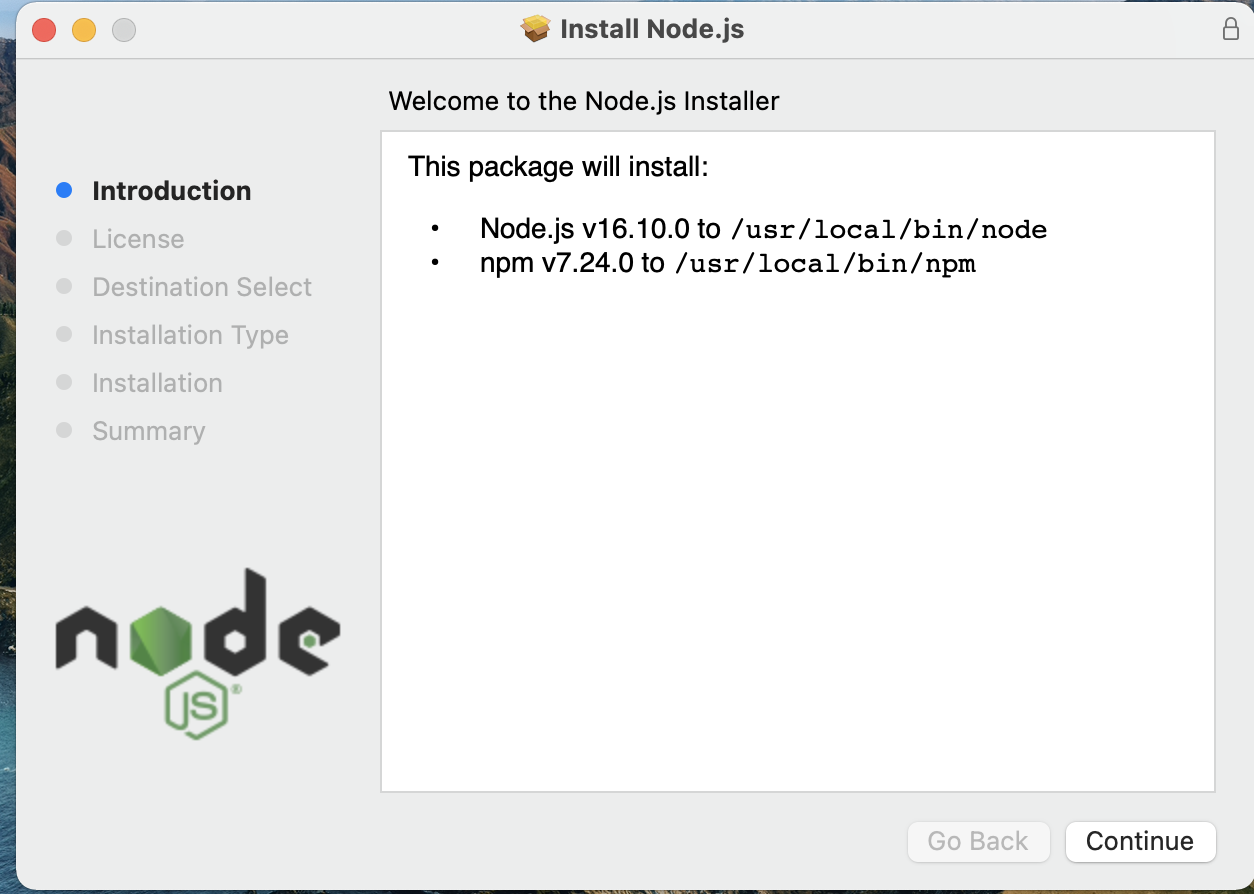Click the blue Introduction step bullet

click(64, 190)
